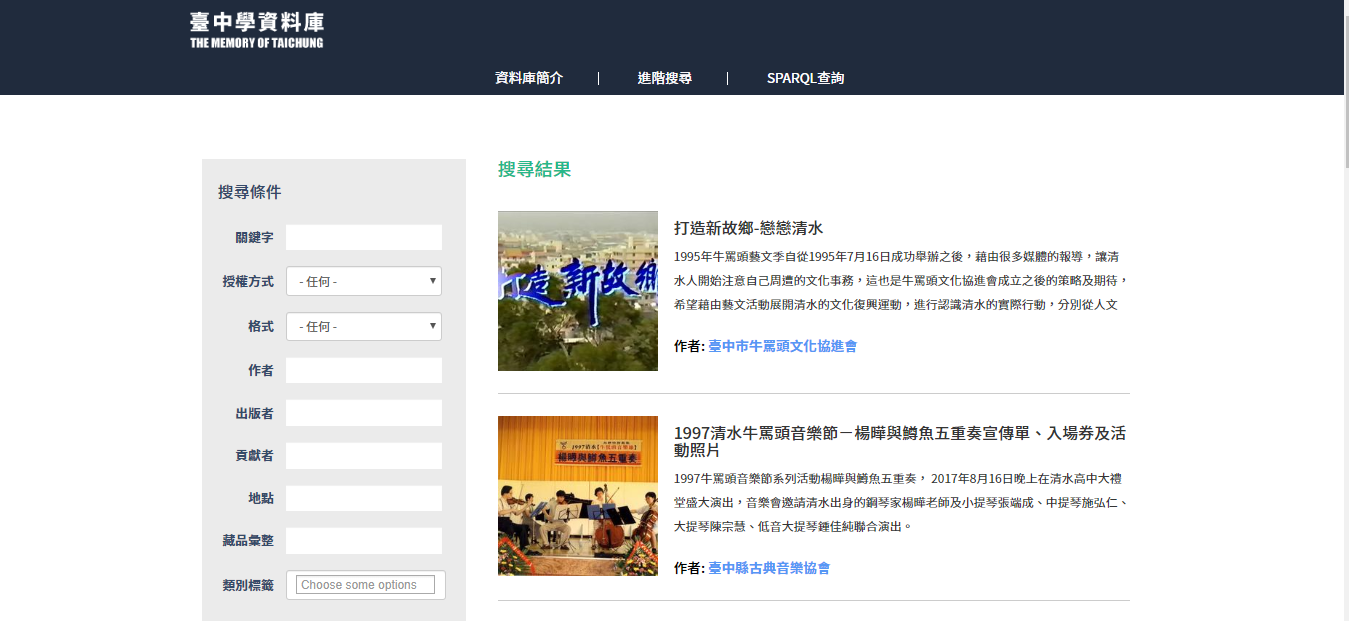Open the 打造新故鄉 video thumbnail
The image size is (1349, 621).
pos(578,291)
